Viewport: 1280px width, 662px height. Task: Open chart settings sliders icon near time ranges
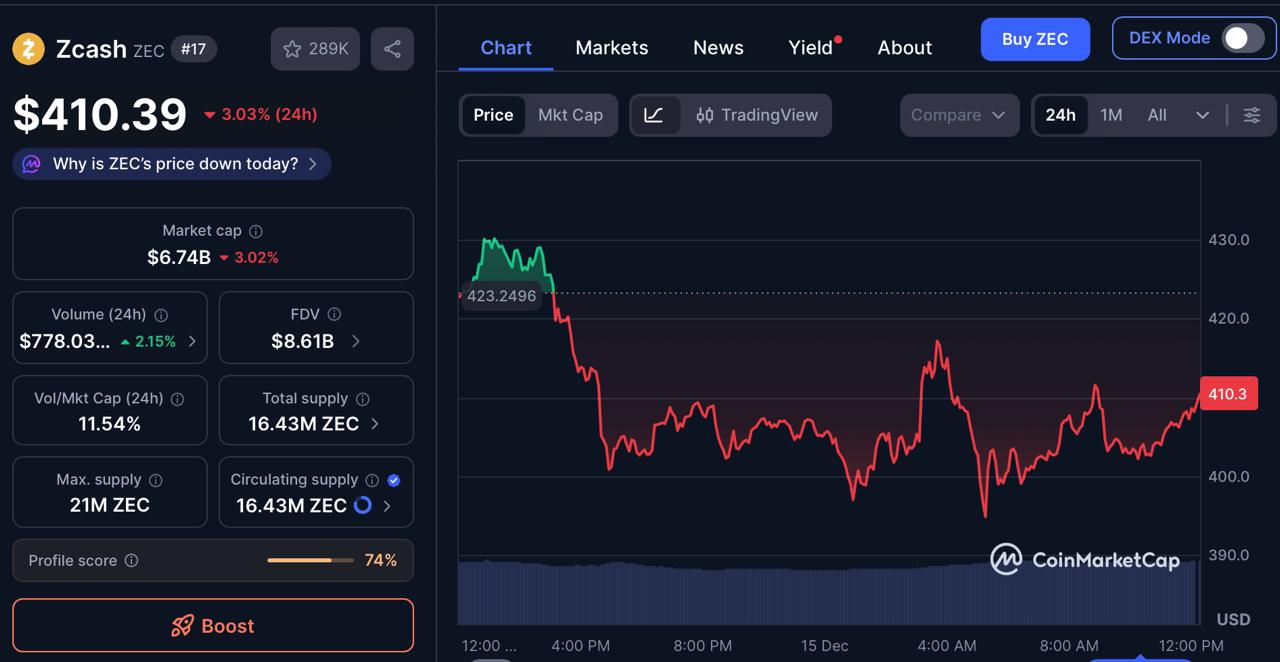(x=1252, y=115)
